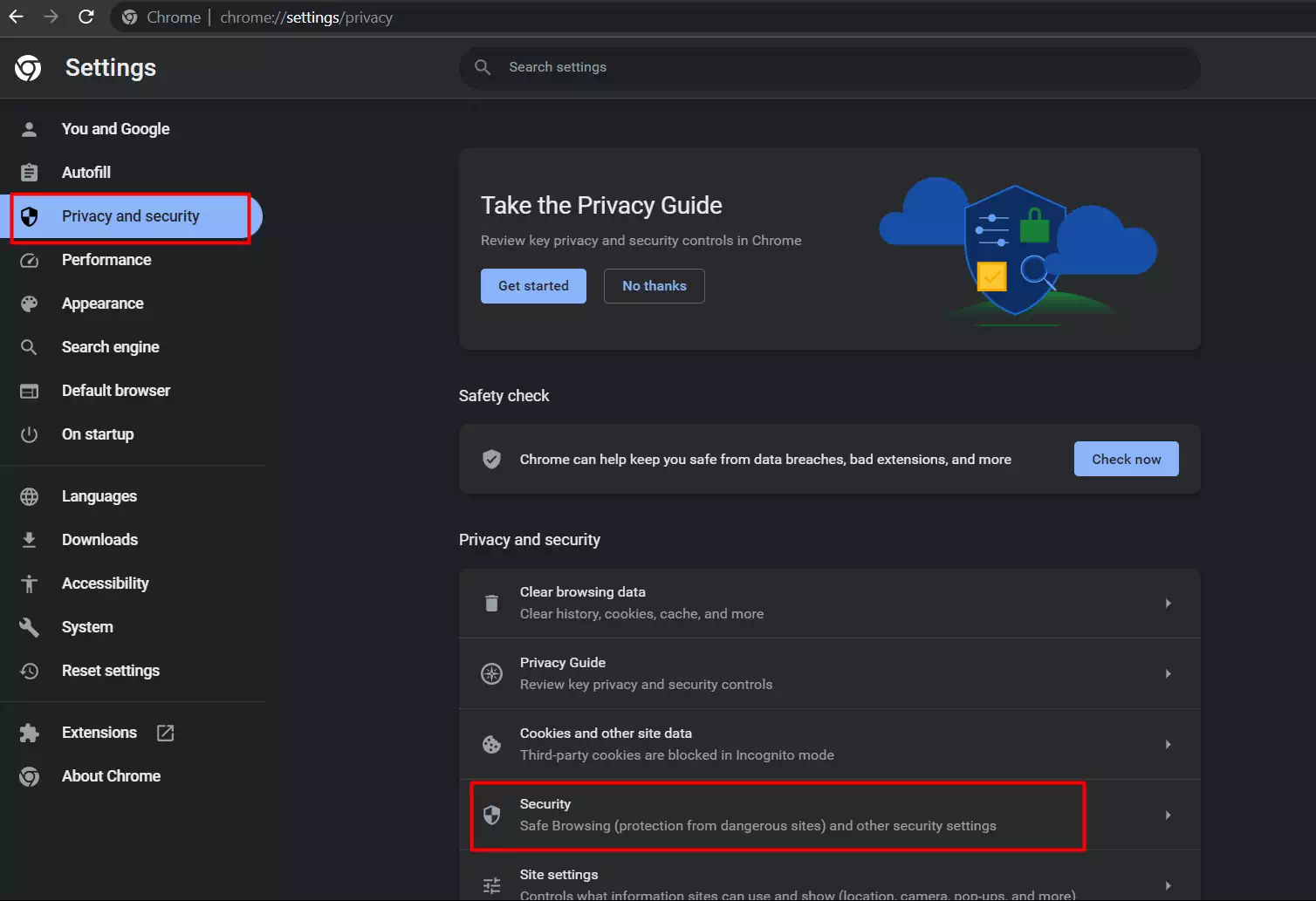The width and height of the screenshot is (1316, 901).
Task: Click the Safety check shield checkmark icon
Action: coord(492,459)
